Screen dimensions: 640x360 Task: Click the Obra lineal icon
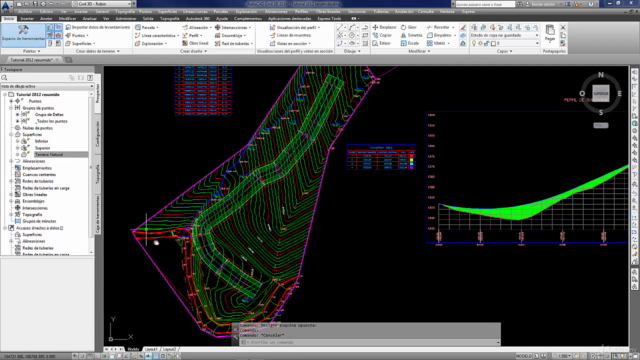[x=185, y=43]
